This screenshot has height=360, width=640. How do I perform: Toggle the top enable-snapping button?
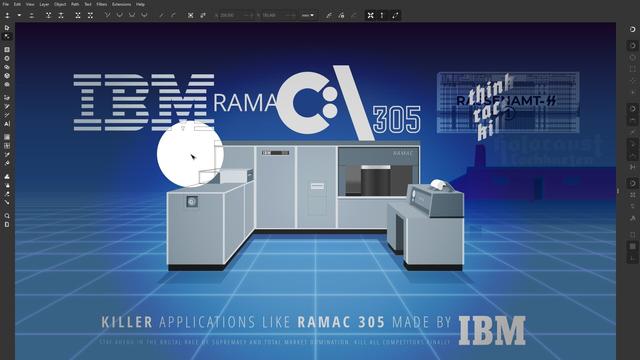click(632, 29)
